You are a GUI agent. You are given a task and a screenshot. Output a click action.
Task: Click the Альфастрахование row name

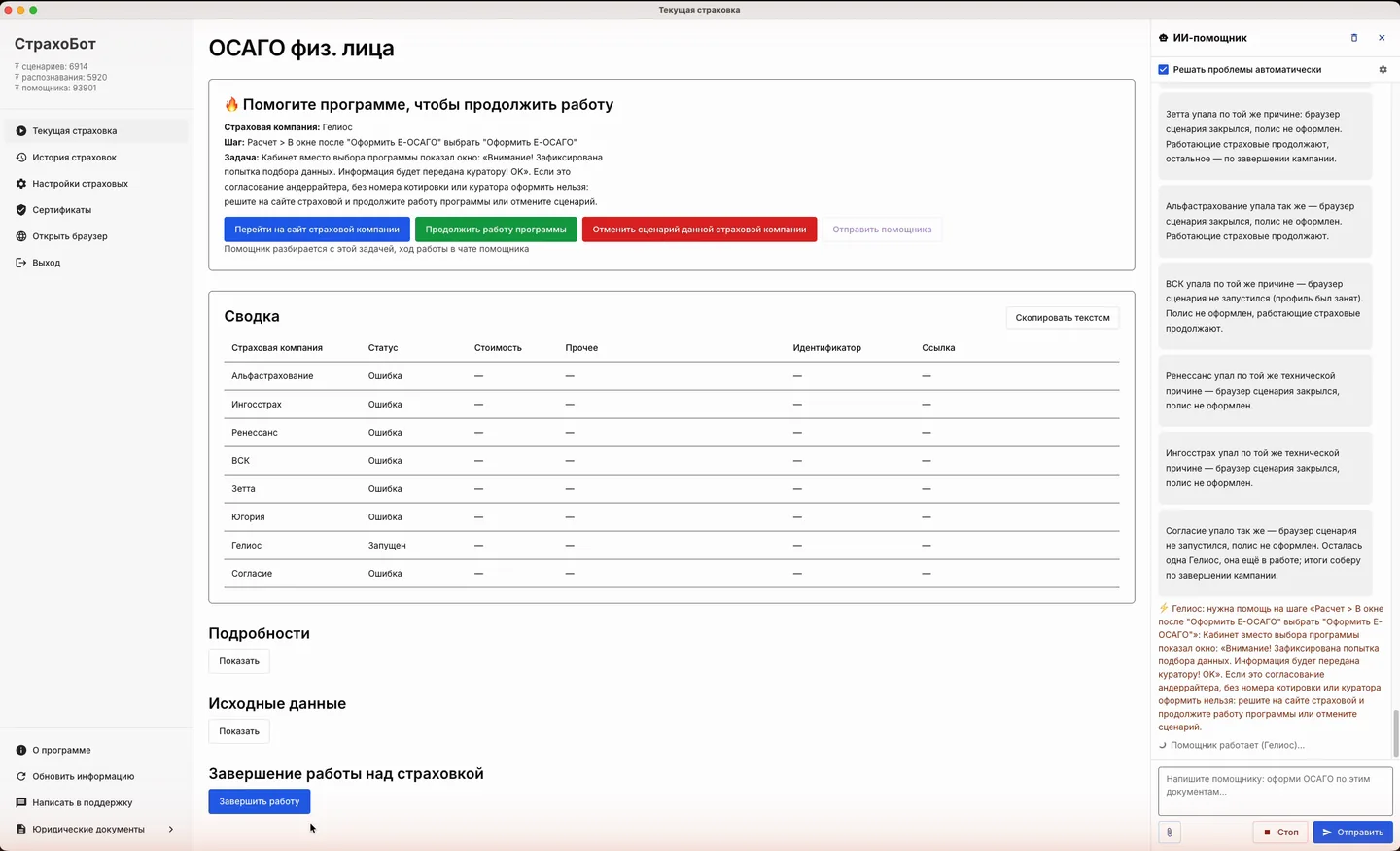point(272,376)
